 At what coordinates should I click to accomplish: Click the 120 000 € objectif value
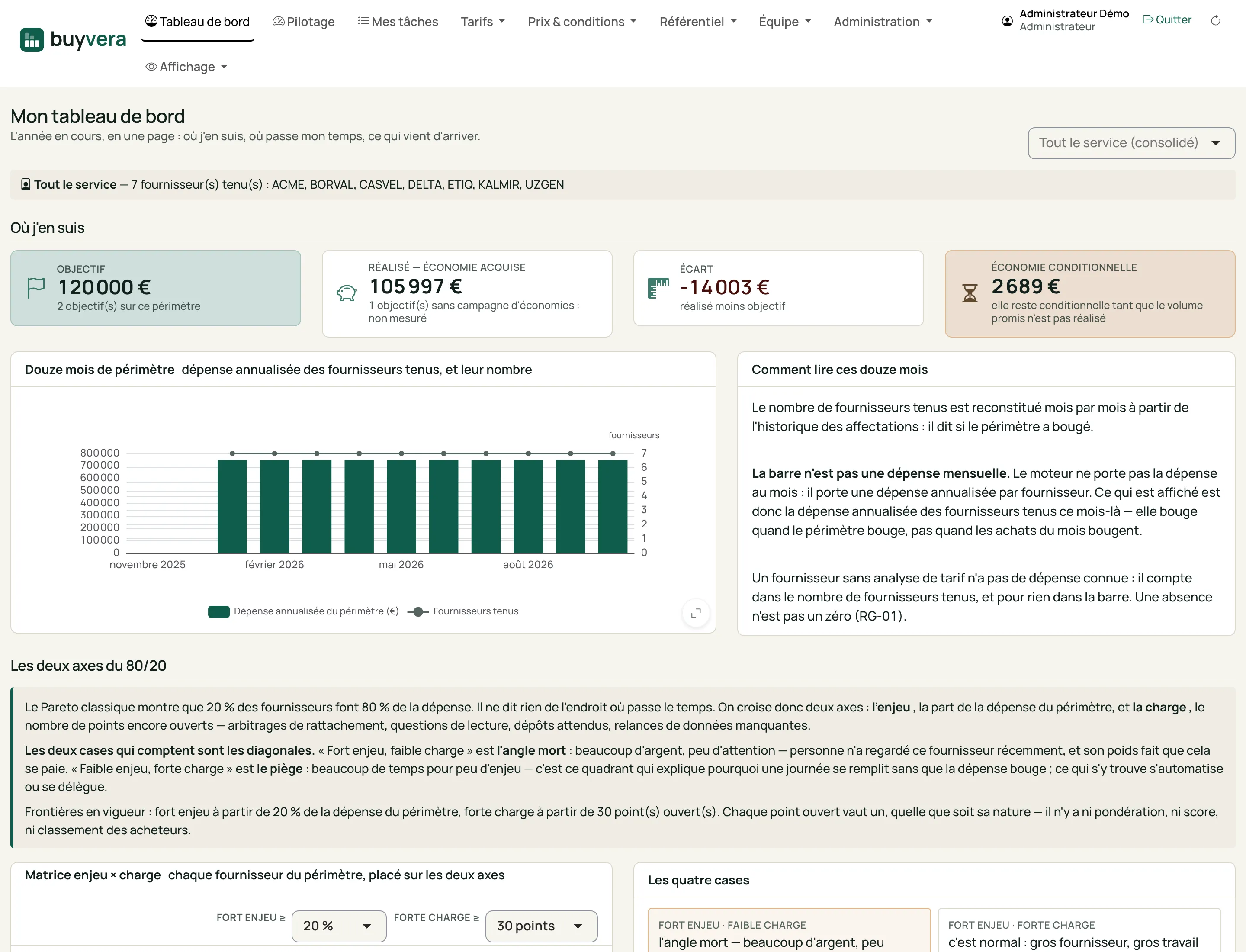(104, 287)
